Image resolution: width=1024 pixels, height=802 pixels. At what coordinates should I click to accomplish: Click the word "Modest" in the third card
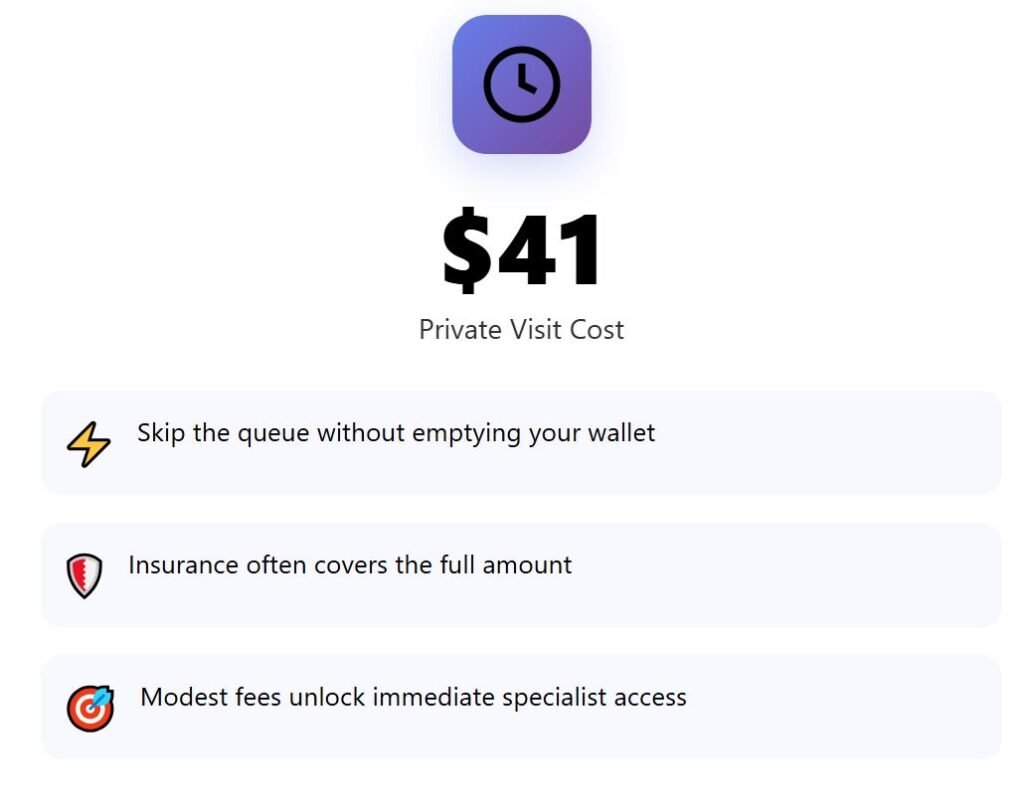coord(177,698)
